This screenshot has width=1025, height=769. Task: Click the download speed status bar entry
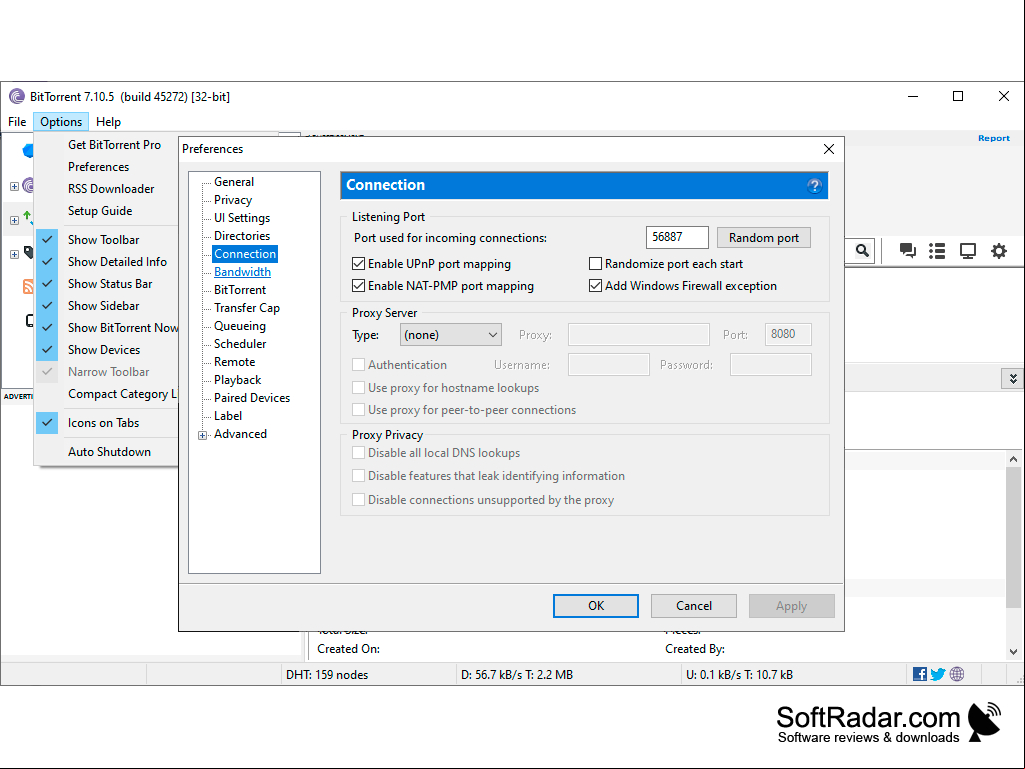click(x=516, y=675)
